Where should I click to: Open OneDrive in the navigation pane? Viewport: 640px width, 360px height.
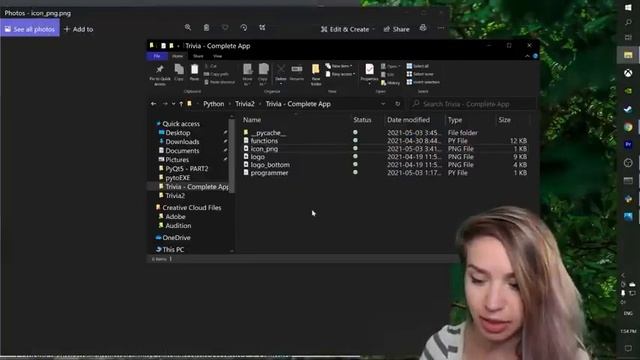176,237
